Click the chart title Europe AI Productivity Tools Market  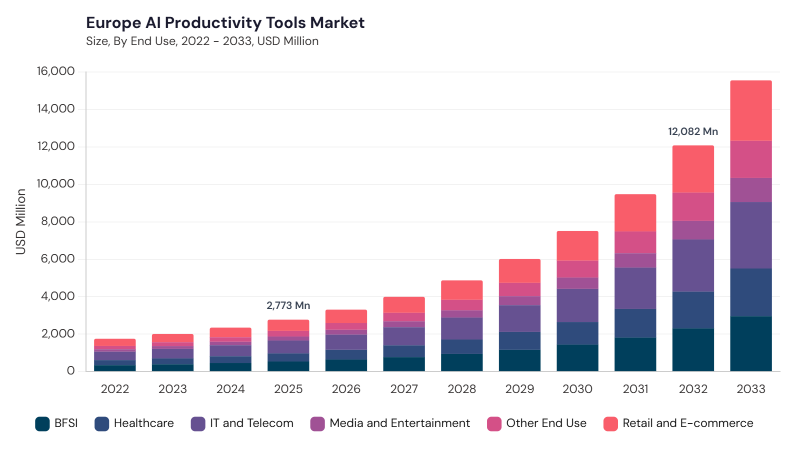(x=225, y=23)
